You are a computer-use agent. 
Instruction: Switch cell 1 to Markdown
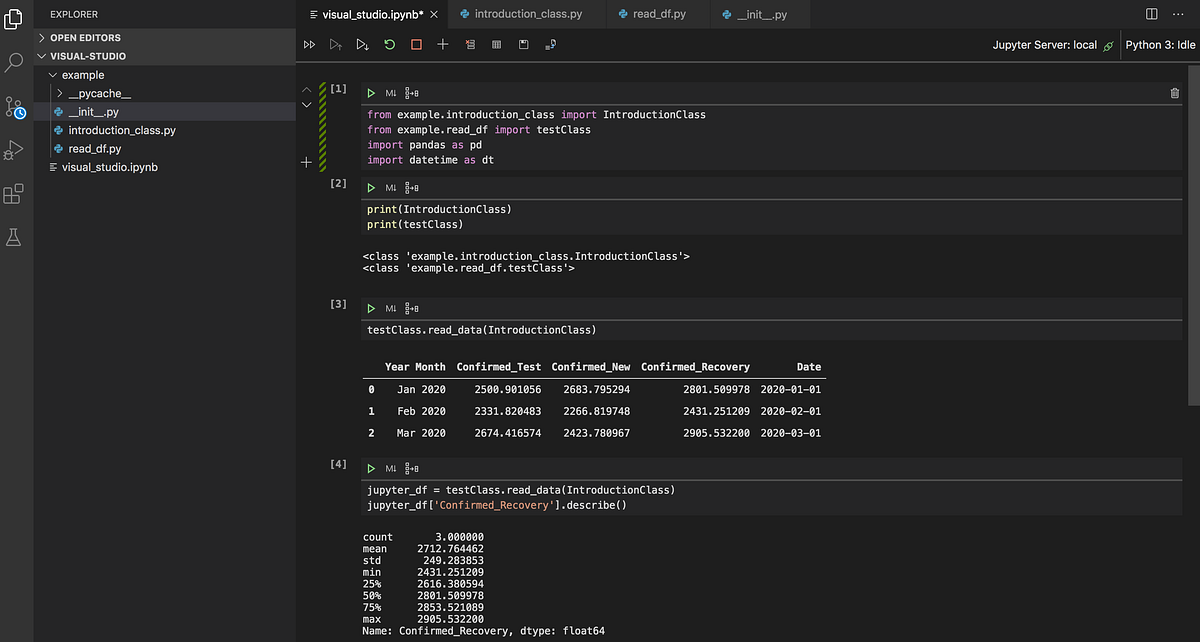391,93
